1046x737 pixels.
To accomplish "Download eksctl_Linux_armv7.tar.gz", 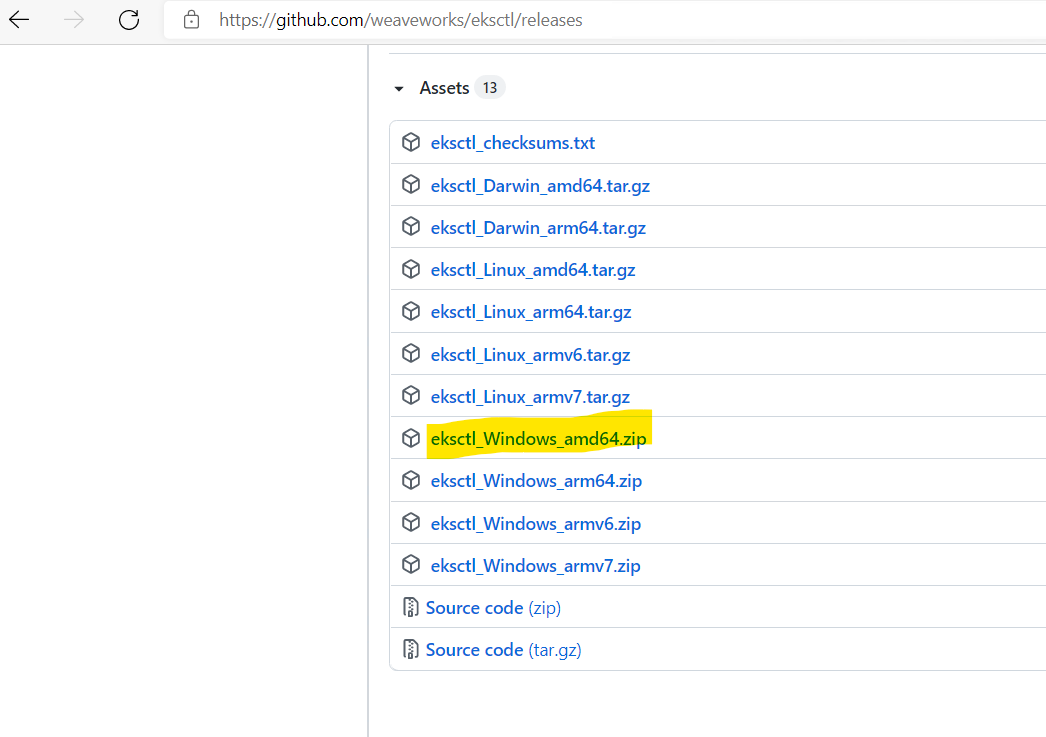I will point(530,396).
